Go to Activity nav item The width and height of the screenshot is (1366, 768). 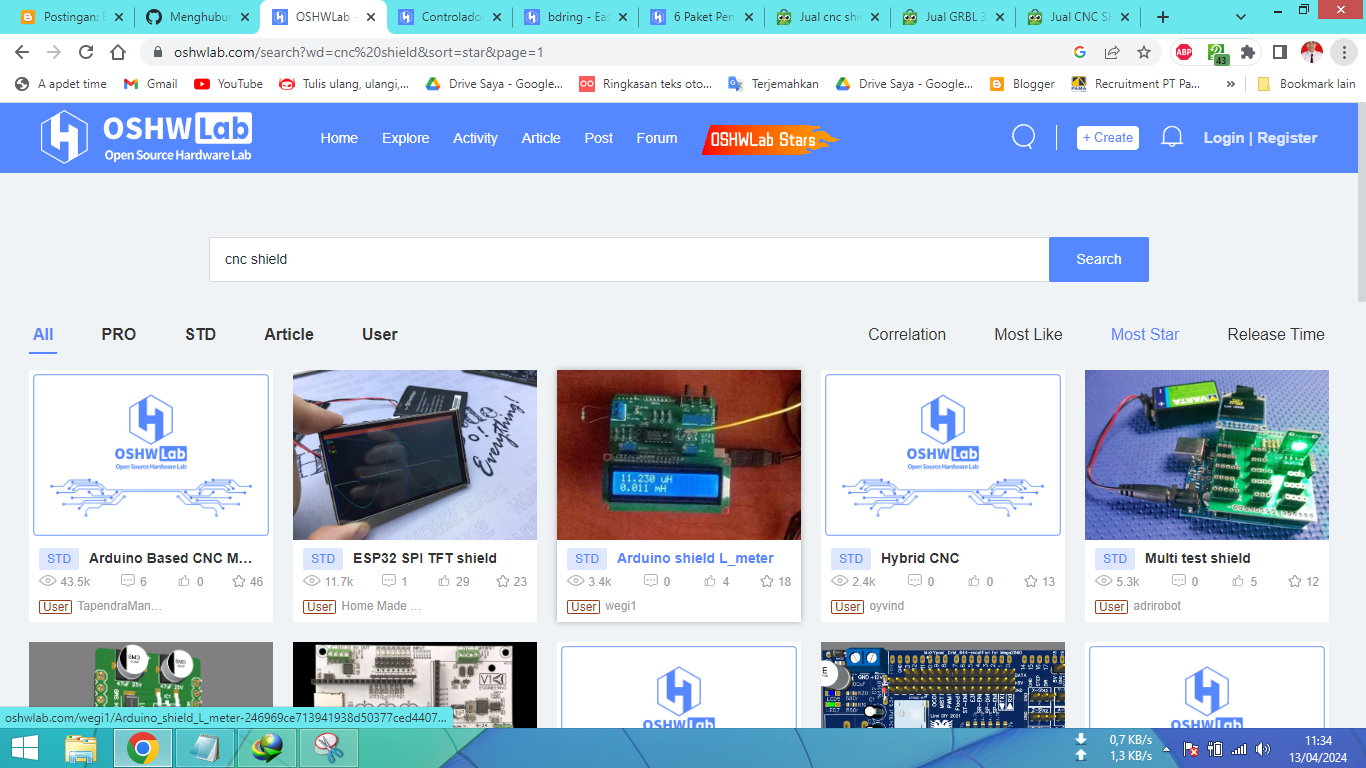(475, 138)
